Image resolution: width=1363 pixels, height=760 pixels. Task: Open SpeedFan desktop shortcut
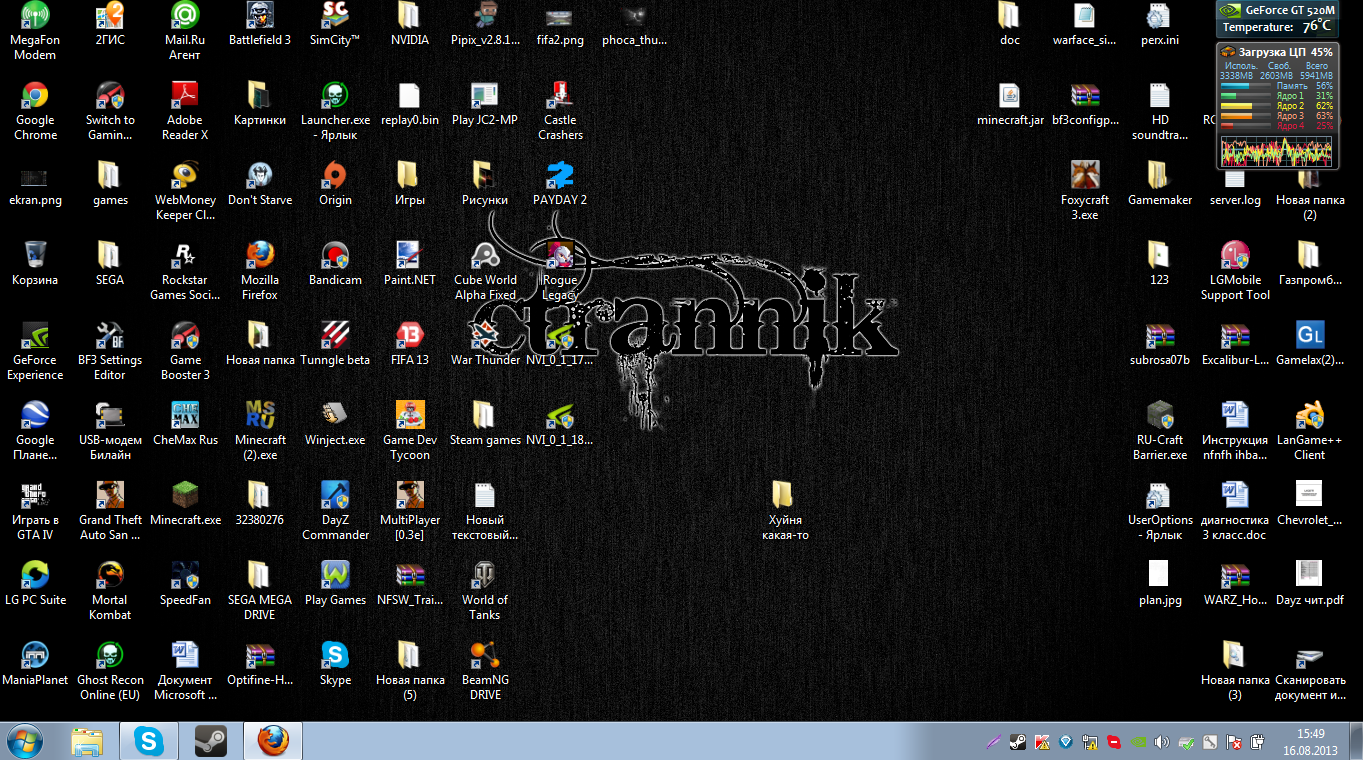[185, 584]
